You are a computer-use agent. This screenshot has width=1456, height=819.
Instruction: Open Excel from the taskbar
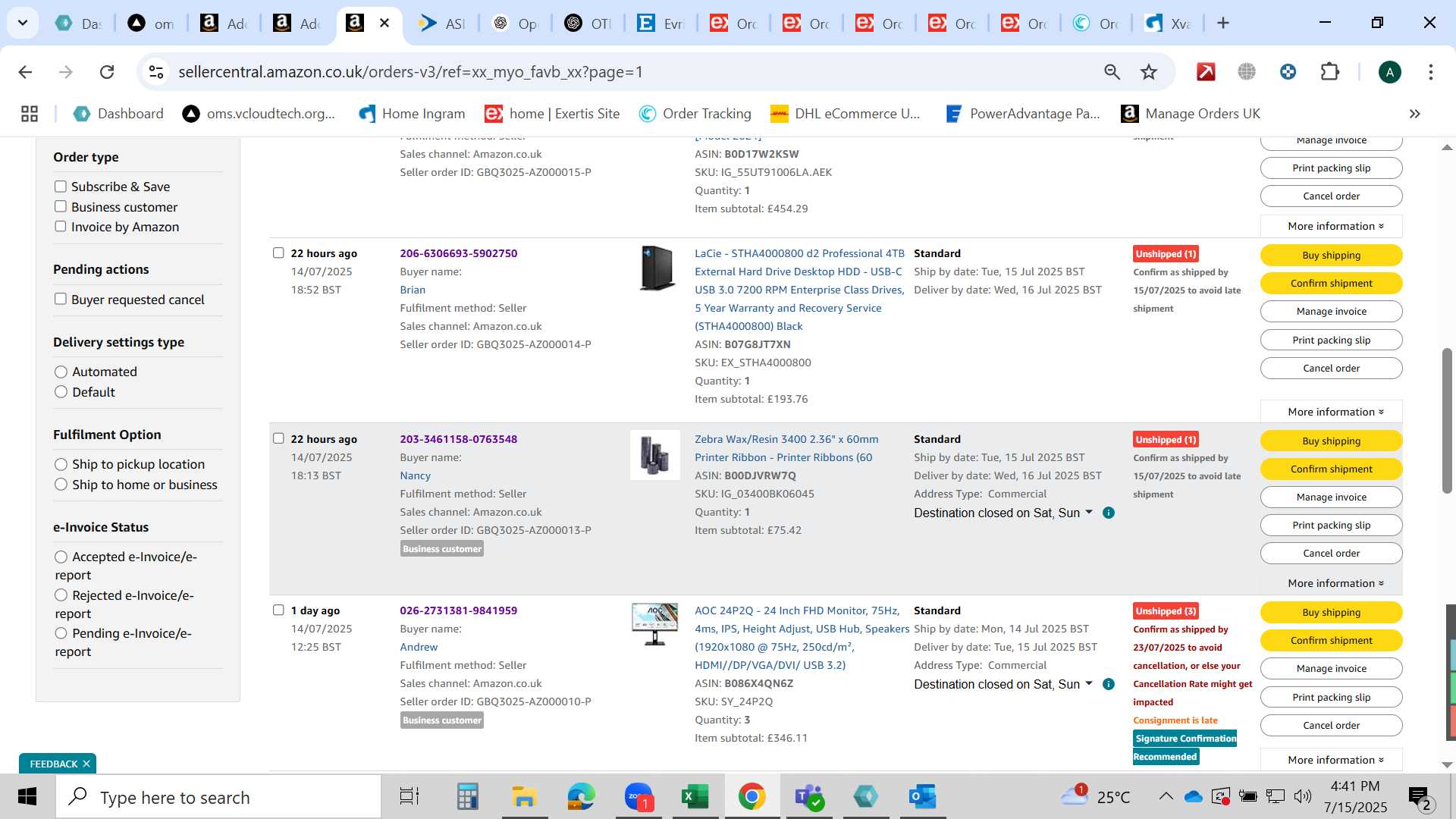[x=695, y=797]
